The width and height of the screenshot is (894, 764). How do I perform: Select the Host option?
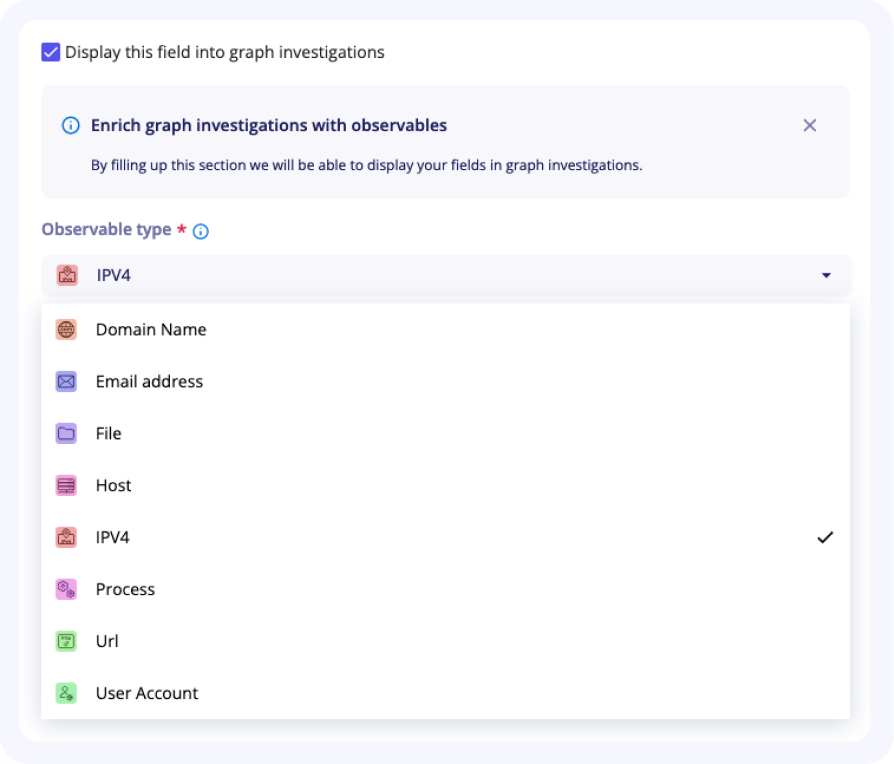[x=113, y=485]
